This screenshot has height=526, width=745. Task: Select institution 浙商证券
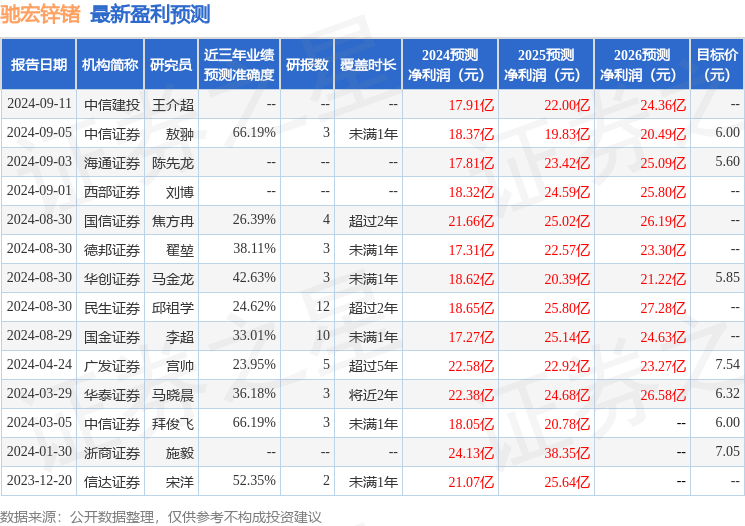pos(112,453)
